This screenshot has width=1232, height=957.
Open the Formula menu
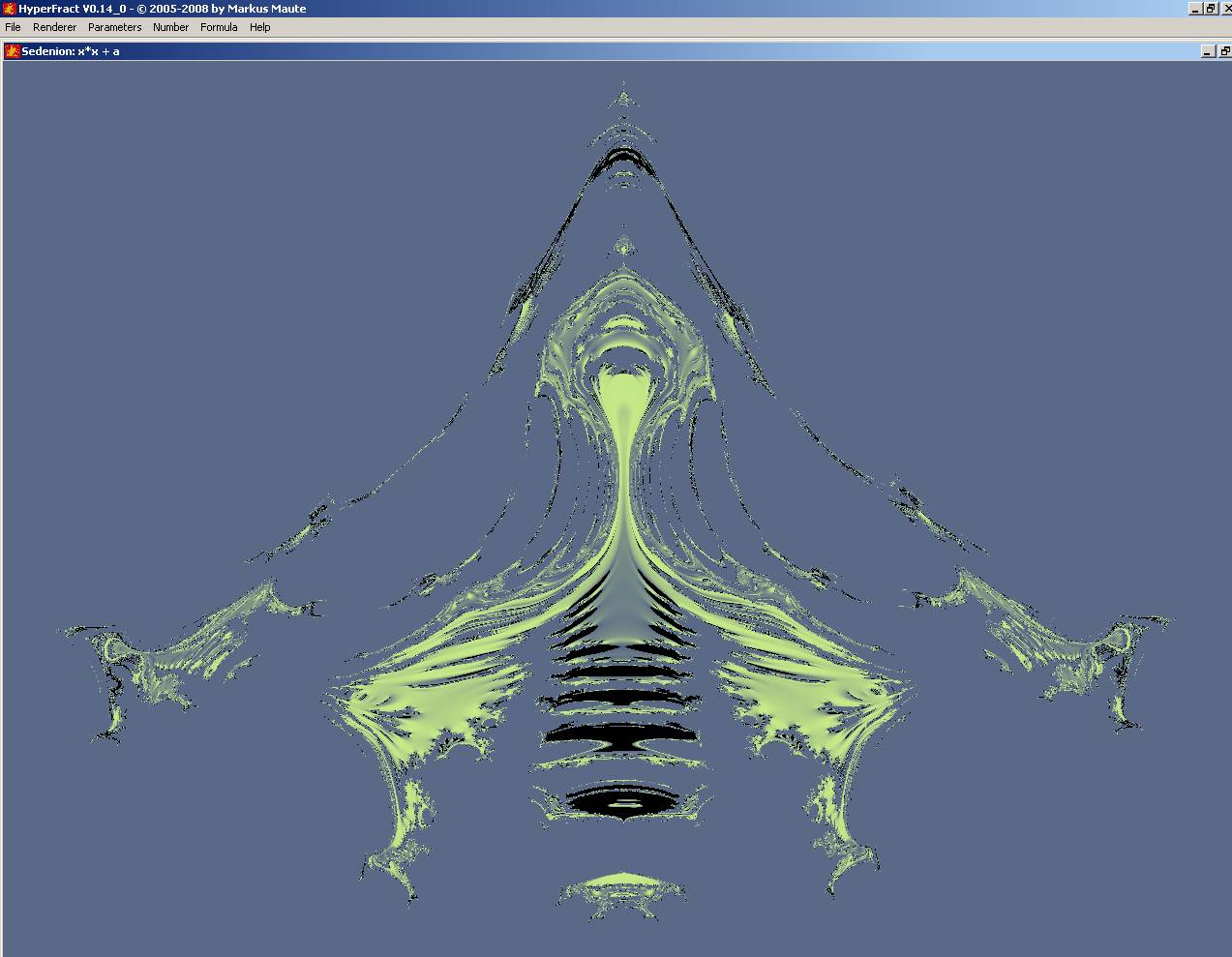pos(219,27)
